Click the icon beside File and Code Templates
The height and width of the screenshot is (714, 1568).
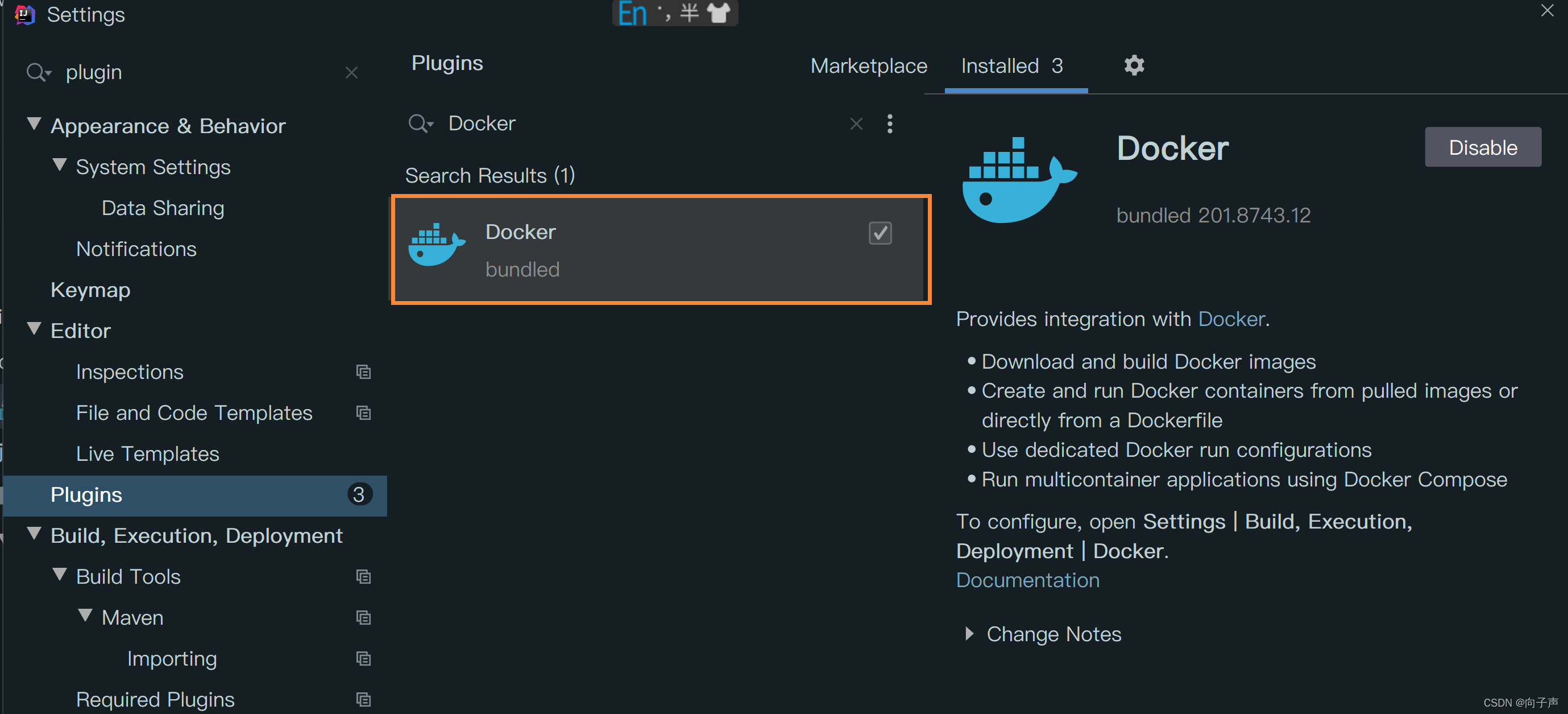(363, 413)
